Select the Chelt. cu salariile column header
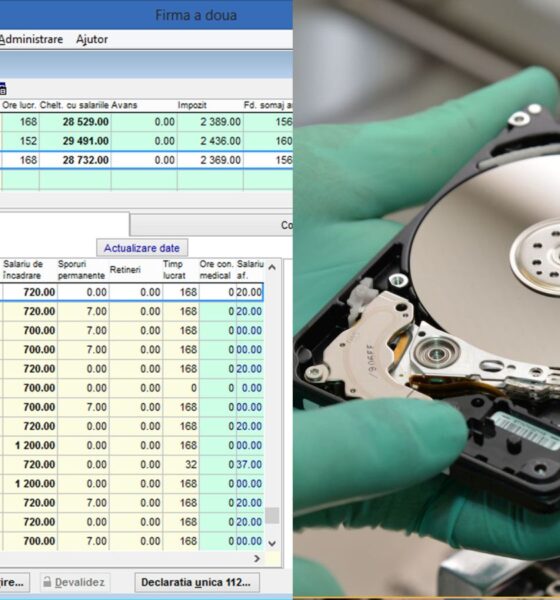The height and width of the screenshot is (600, 560). [75, 105]
